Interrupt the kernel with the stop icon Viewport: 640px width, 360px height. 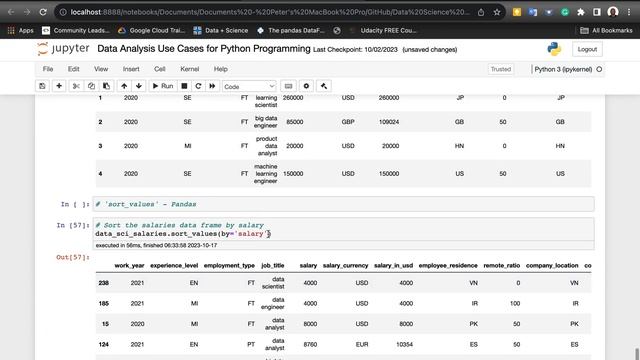coord(184,86)
